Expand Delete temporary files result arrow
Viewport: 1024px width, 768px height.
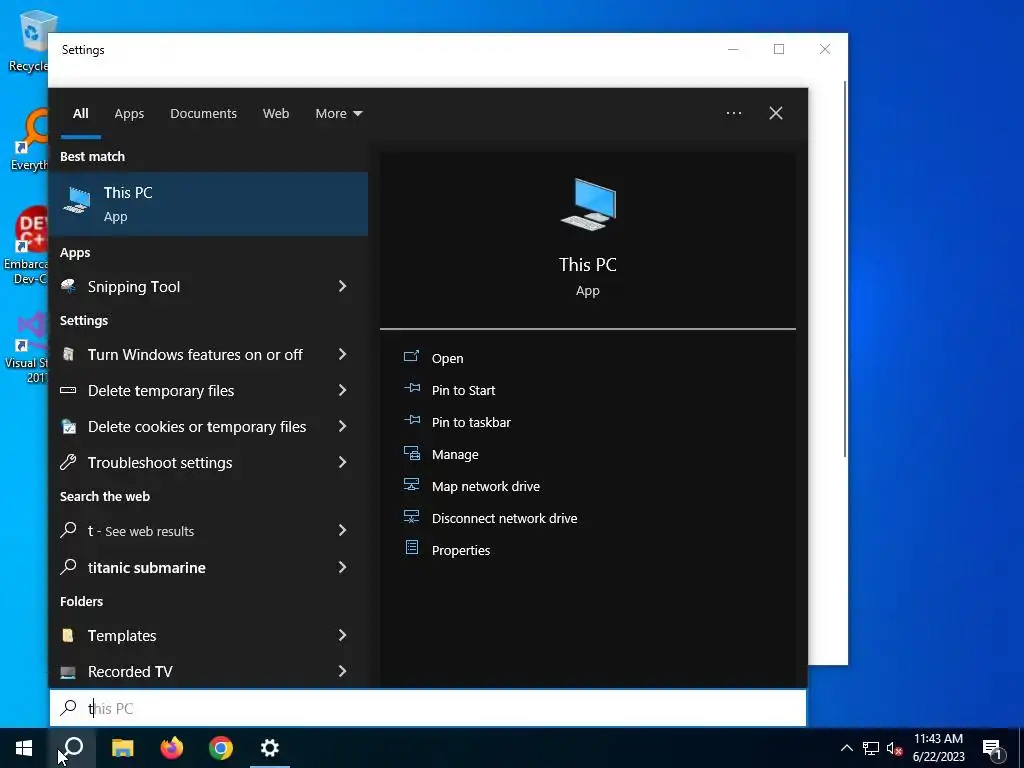[342, 390]
